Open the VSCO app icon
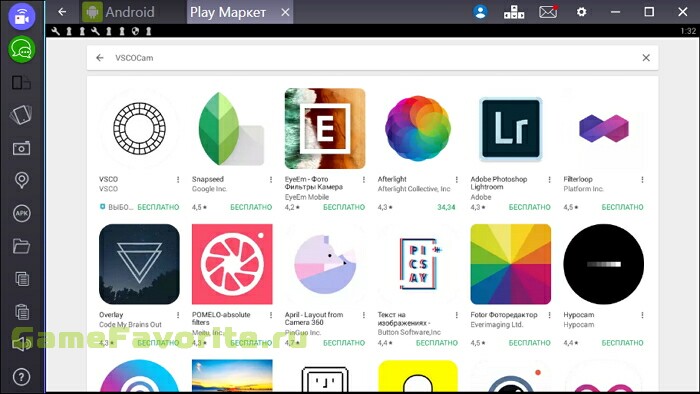 (139, 129)
